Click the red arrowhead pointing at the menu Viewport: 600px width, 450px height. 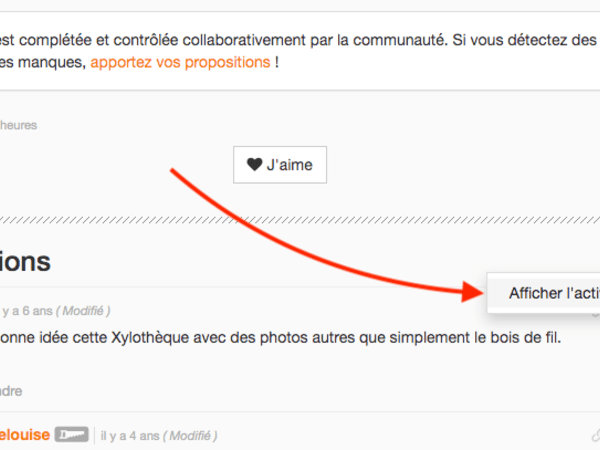click(478, 292)
